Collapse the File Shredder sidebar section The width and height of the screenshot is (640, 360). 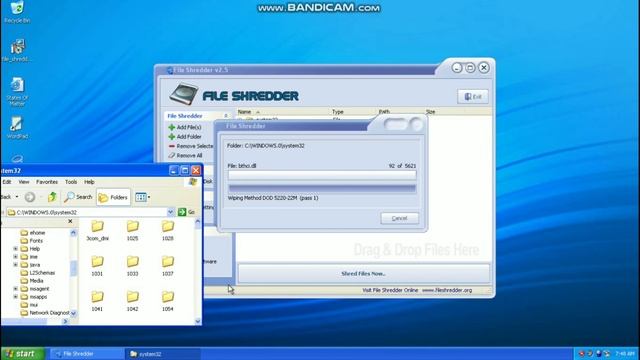click(226, 116)
